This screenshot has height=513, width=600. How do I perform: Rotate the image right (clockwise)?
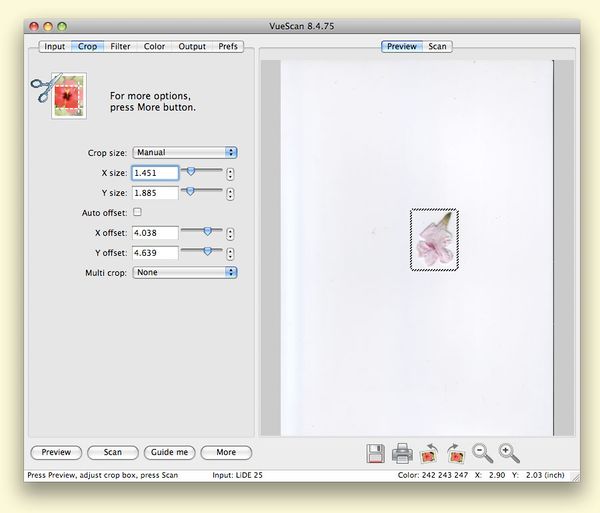pos(456,453)
